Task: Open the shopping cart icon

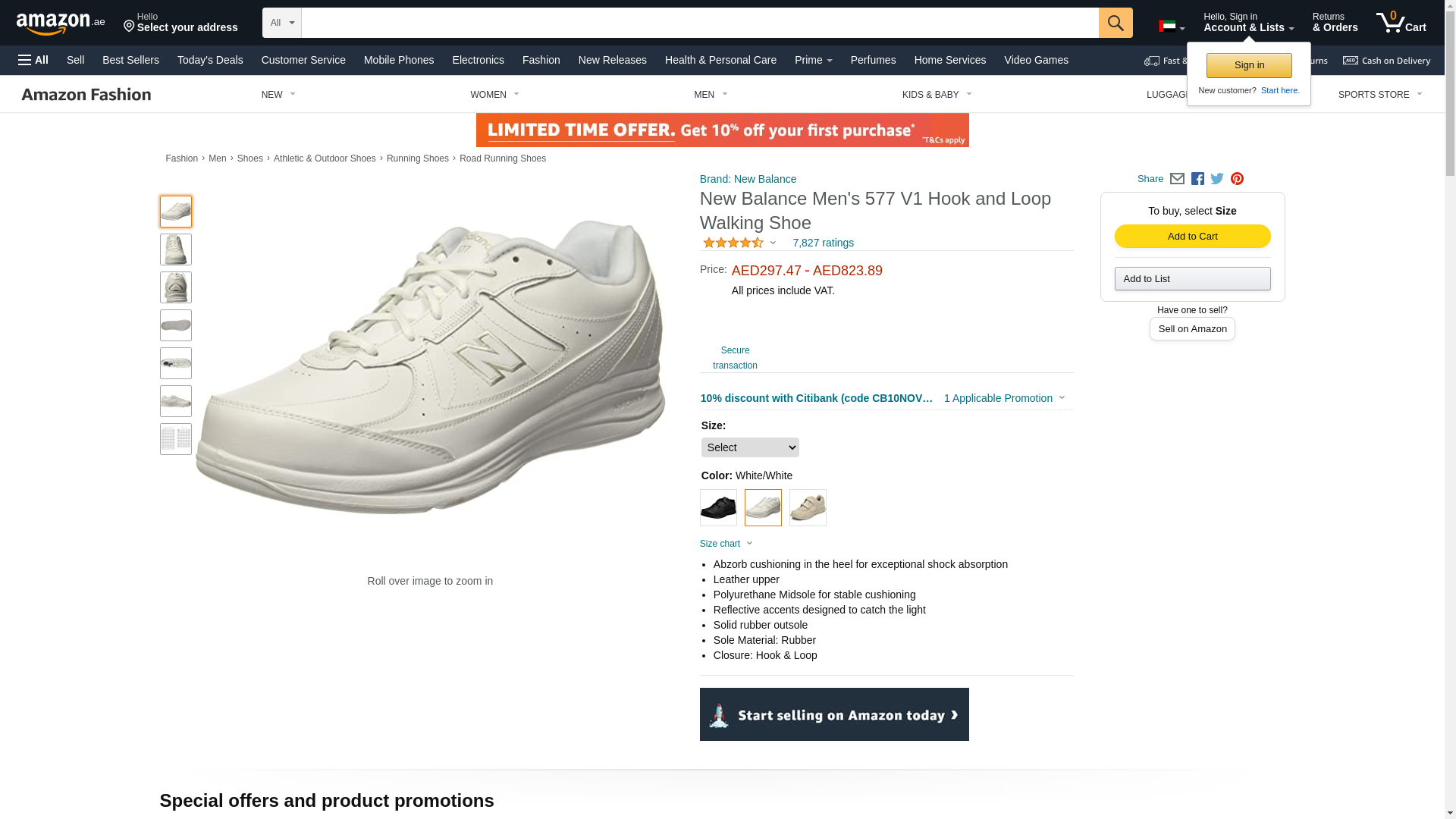Action: 1401,23
